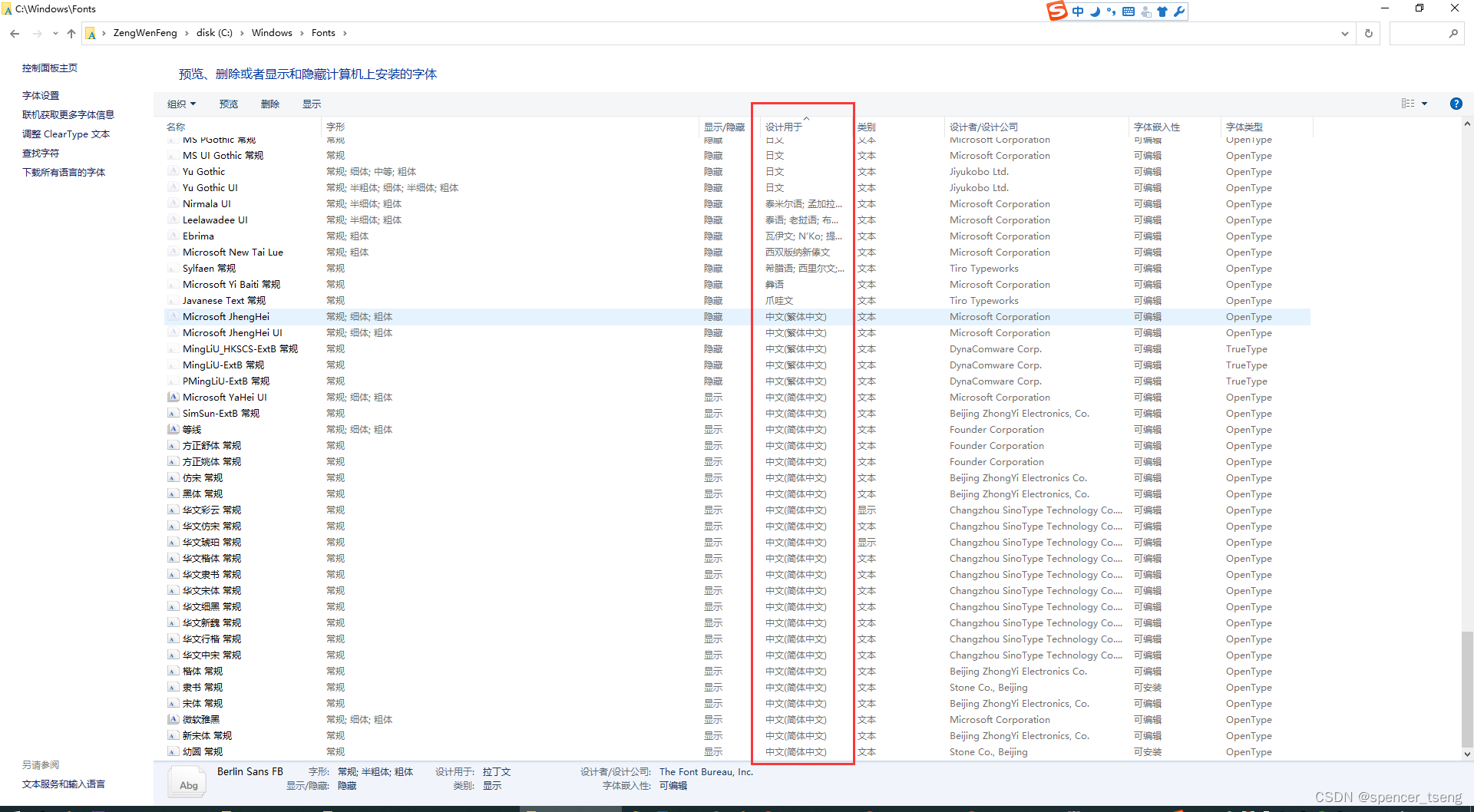
Task: Select the 方正舒体 常规 font row
Action: tap(737, 445)
